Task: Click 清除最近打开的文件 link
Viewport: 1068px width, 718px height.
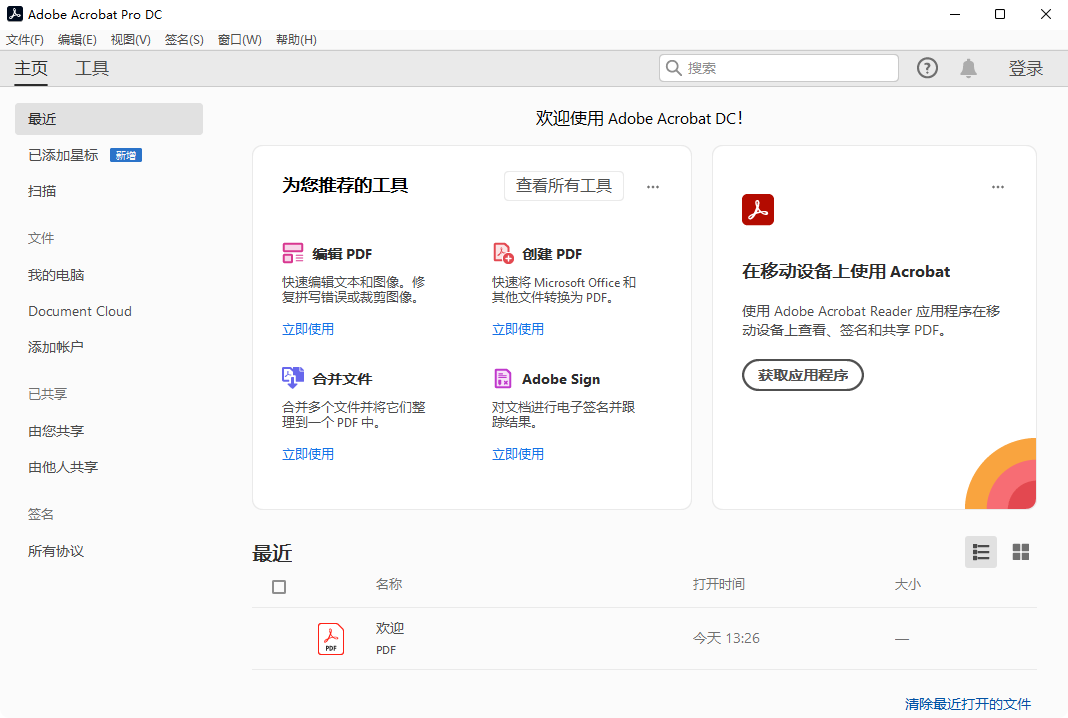Action: 968,704
